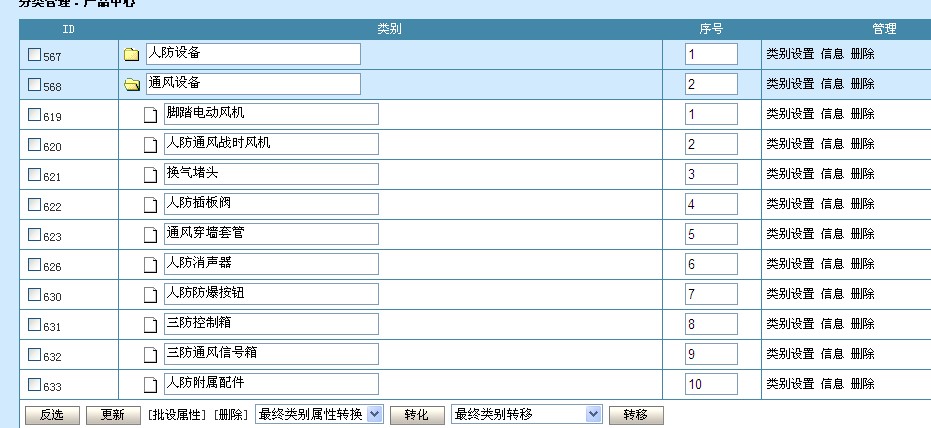Click the page icon next to 换气堵头
The width and height of the screenshot is (931, 428).
(151, 175)
